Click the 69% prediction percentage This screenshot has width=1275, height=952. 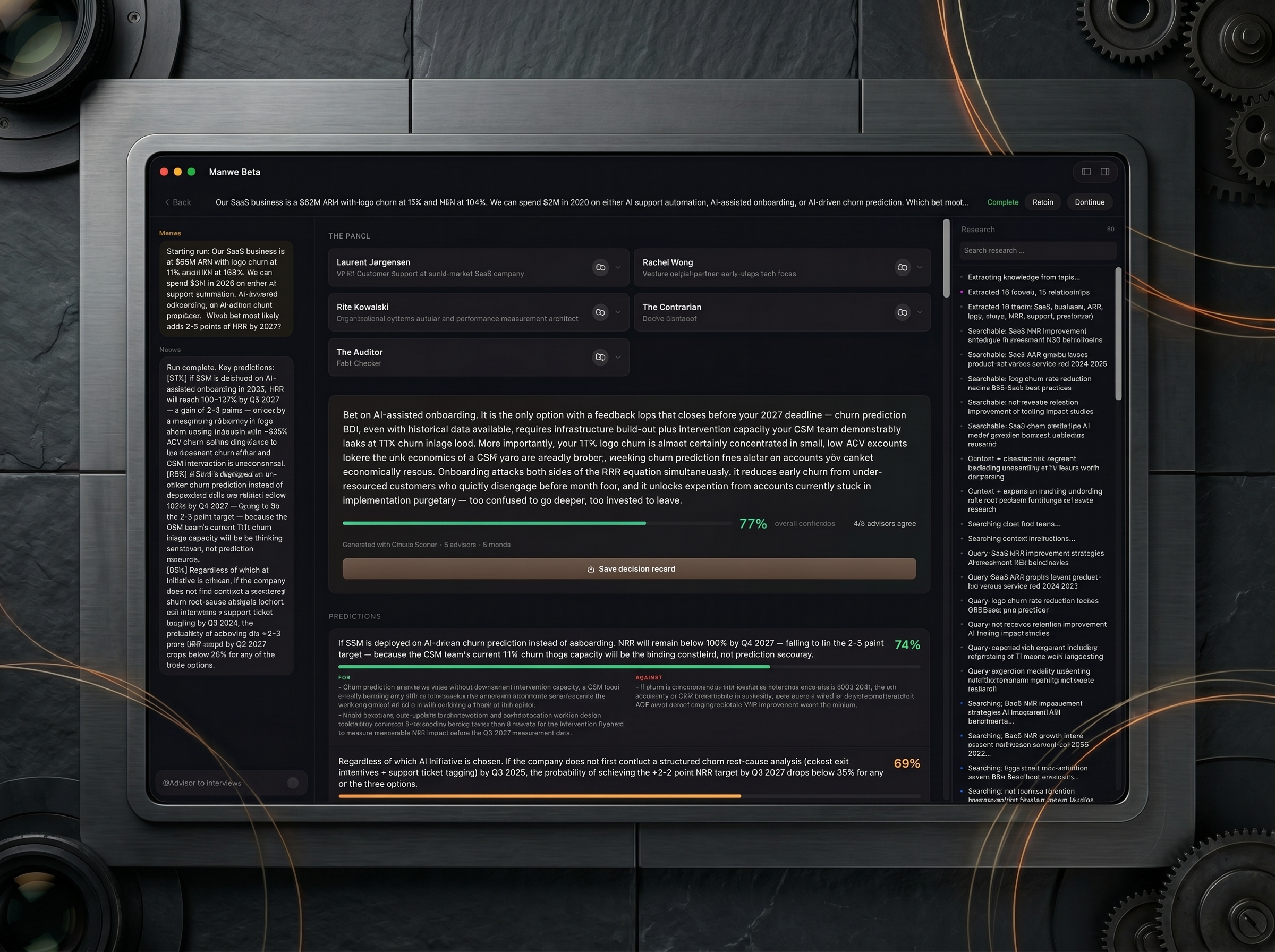click(907, 763)
